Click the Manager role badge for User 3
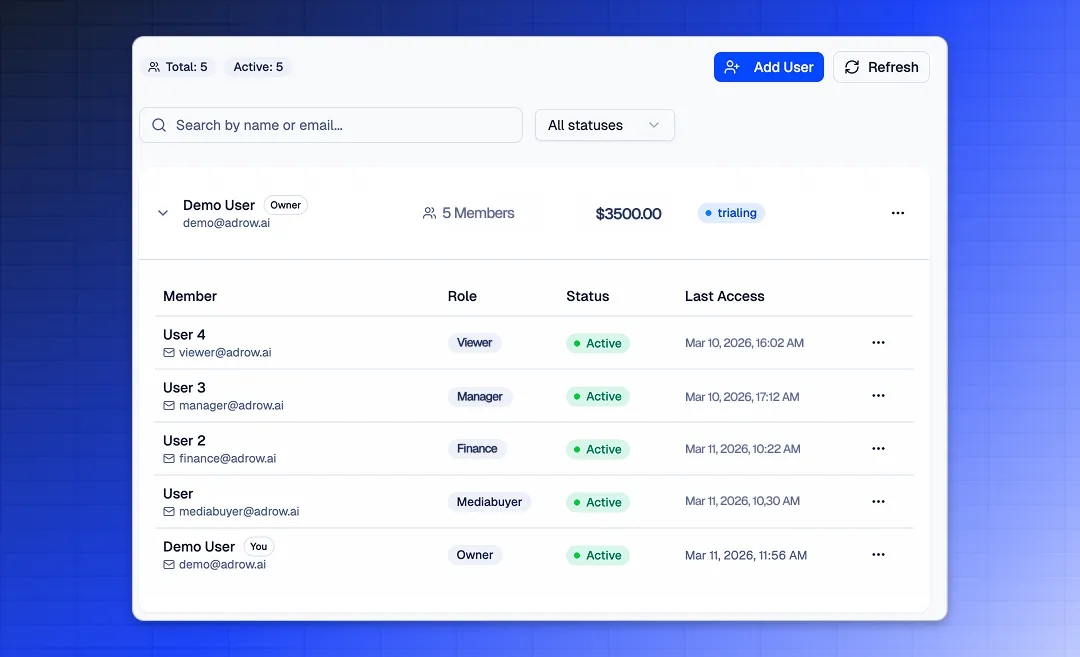The image size is (1080, 657). click(x=480, y=397)
